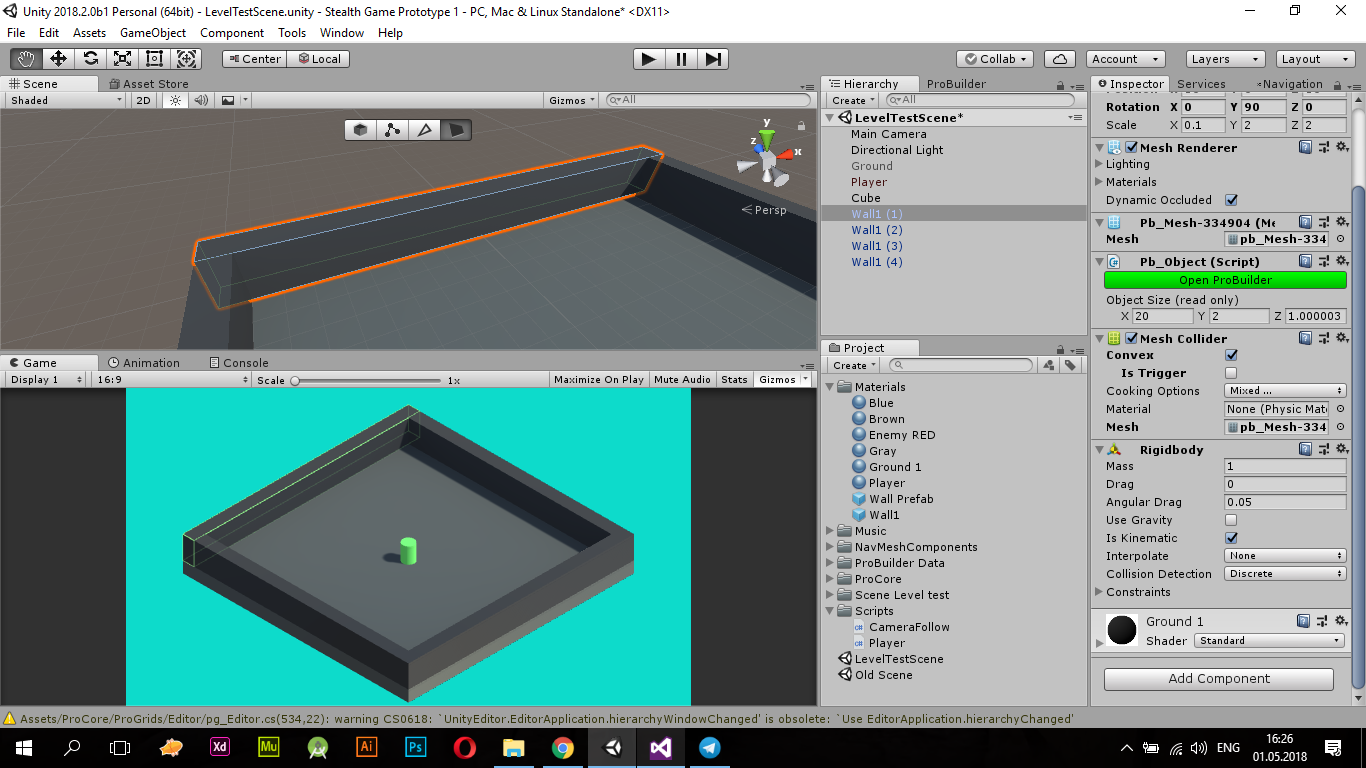The image size is (1366, 768).
Task: Select ProBuilder edge mode icon
Action: 425,130
